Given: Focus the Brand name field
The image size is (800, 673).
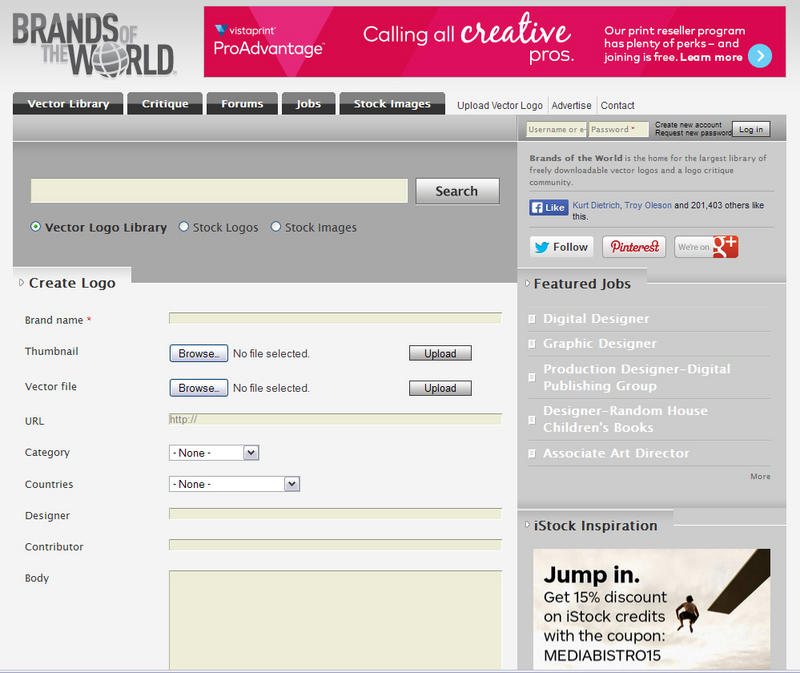Looking at the screenshot, I should [335, 318].
